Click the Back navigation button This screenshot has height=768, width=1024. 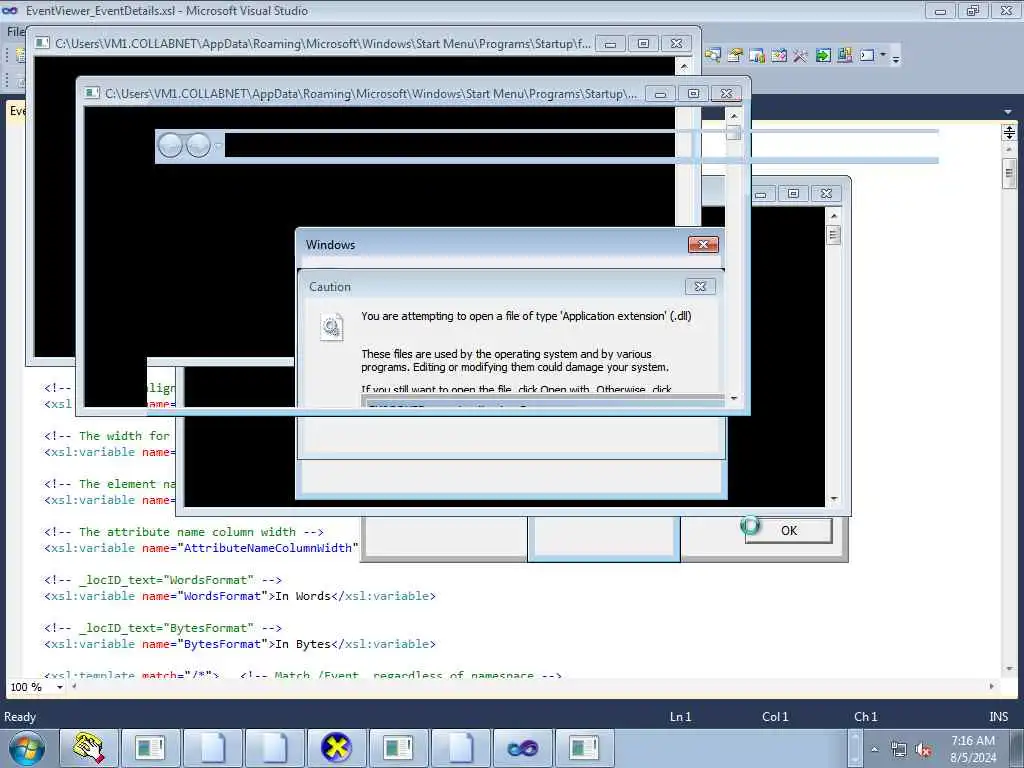[170, 145]
